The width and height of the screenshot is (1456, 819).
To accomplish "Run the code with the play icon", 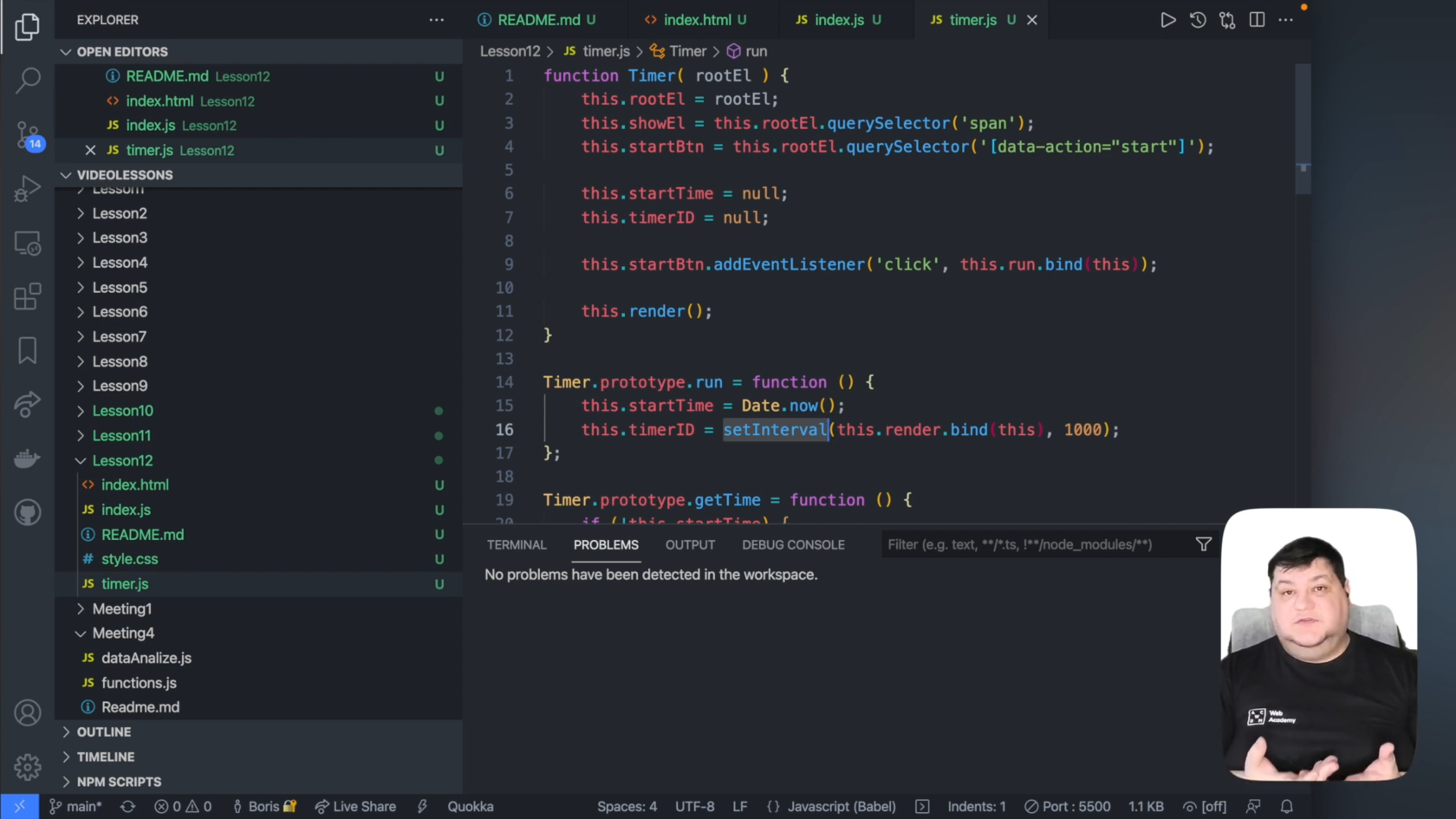I will pos(1167,20).
